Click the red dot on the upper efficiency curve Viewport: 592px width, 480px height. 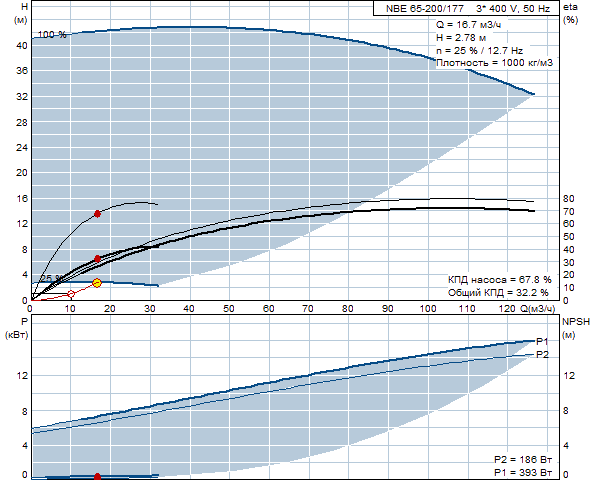[97, 214]
